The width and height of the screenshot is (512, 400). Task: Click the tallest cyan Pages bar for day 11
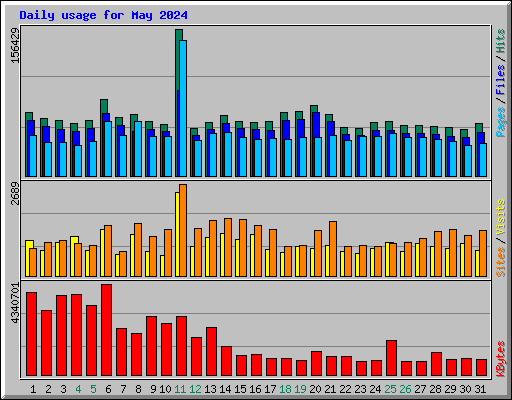tap(183, 108)
